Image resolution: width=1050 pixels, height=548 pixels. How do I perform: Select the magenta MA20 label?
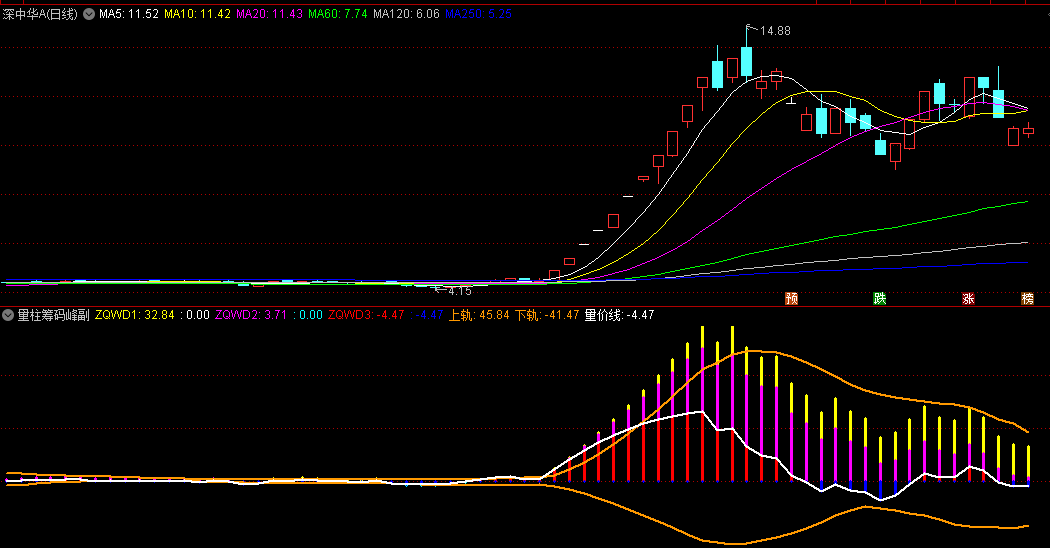point(269,14)
